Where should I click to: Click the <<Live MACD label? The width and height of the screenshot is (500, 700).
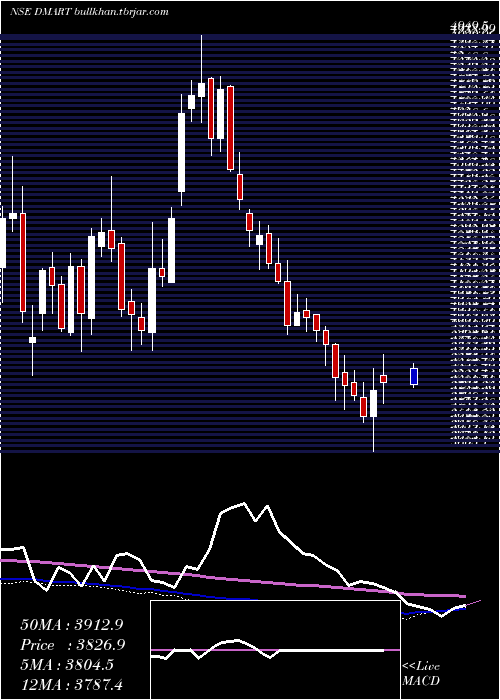coord(421,673)
